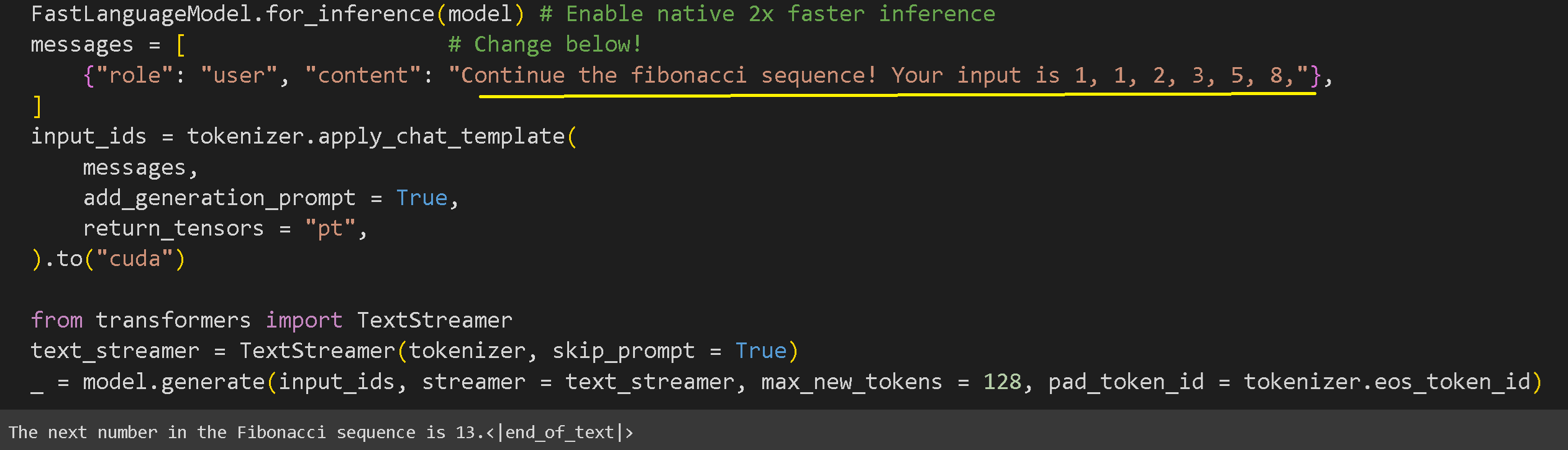The image size is (1568, 450).
Task: Click the TextStreamer name in import line
Action: (434, 321)
